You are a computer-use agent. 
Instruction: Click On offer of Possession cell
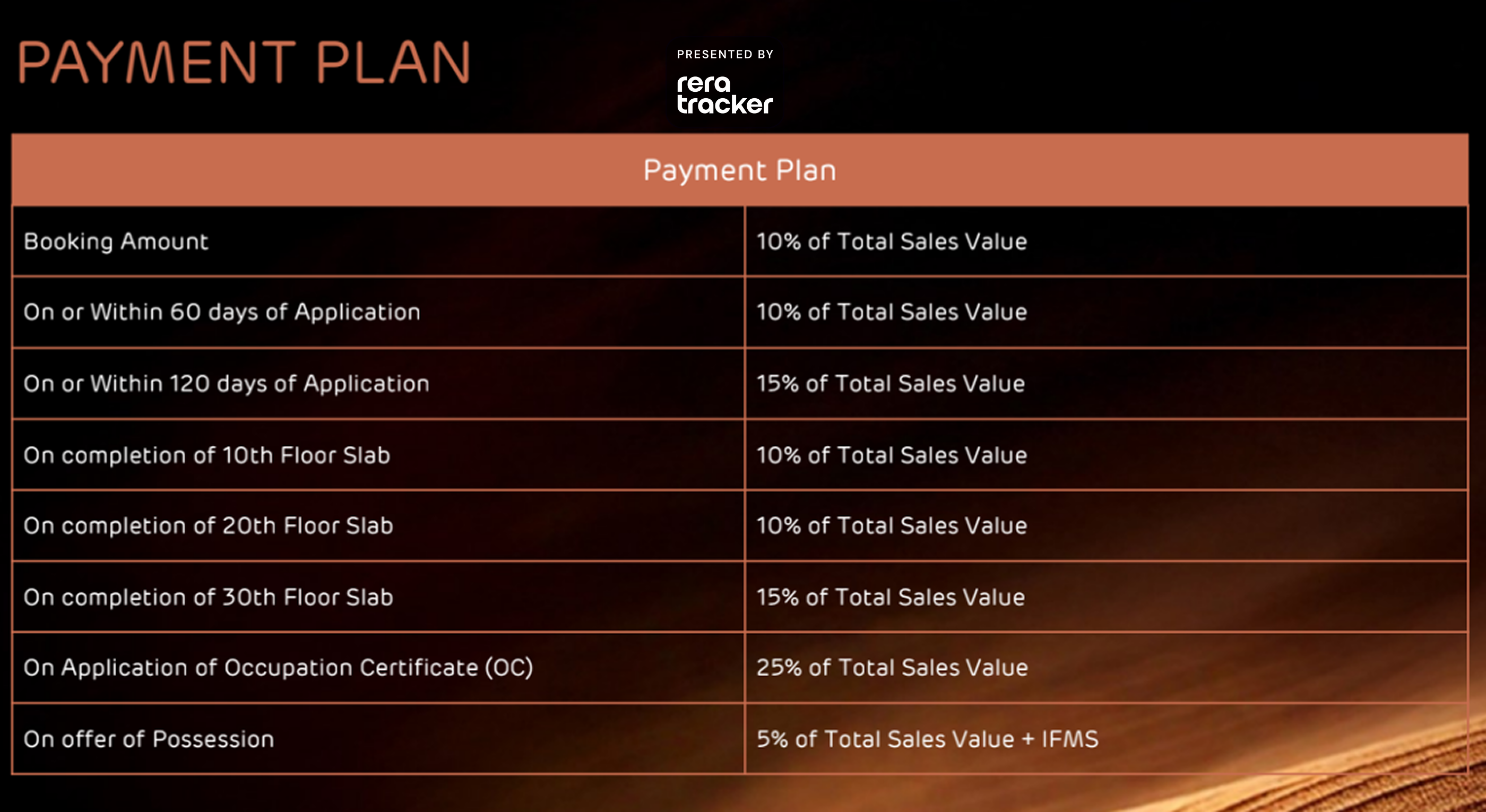[x=149, y=739]
